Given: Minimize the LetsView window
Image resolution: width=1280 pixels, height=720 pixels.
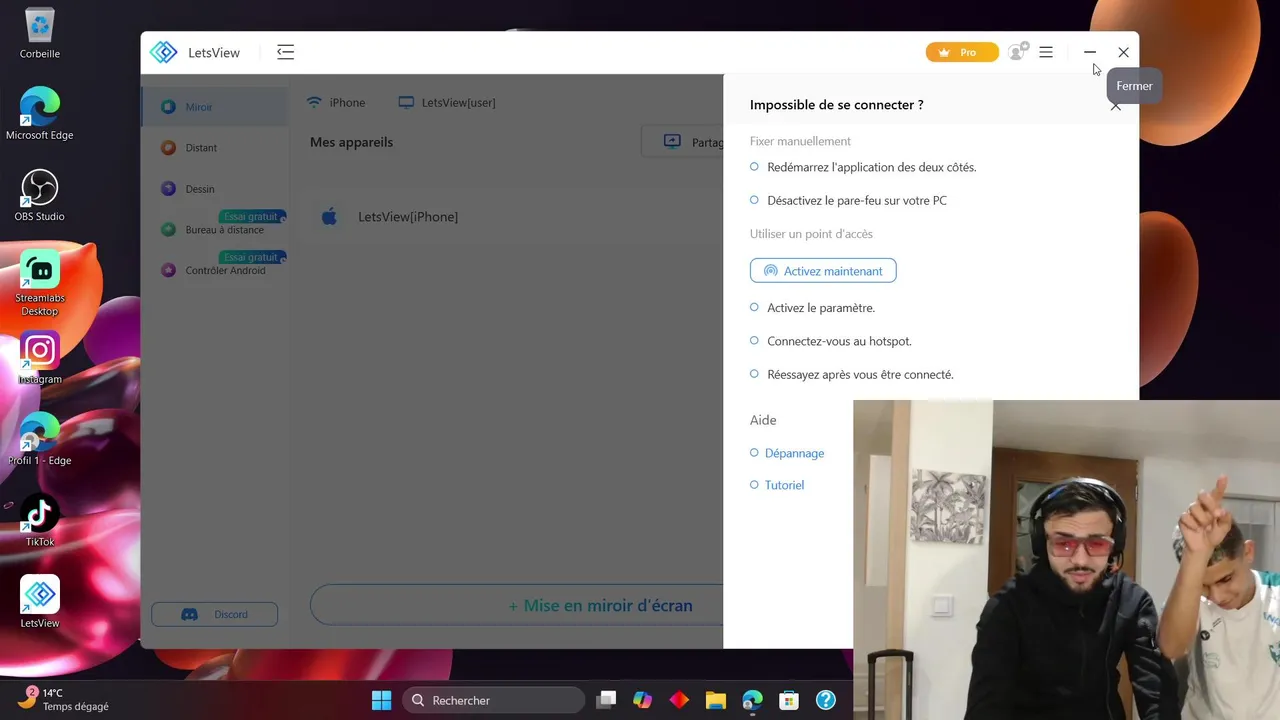Looking at the screenshot, I should [x=1090, y=52].
